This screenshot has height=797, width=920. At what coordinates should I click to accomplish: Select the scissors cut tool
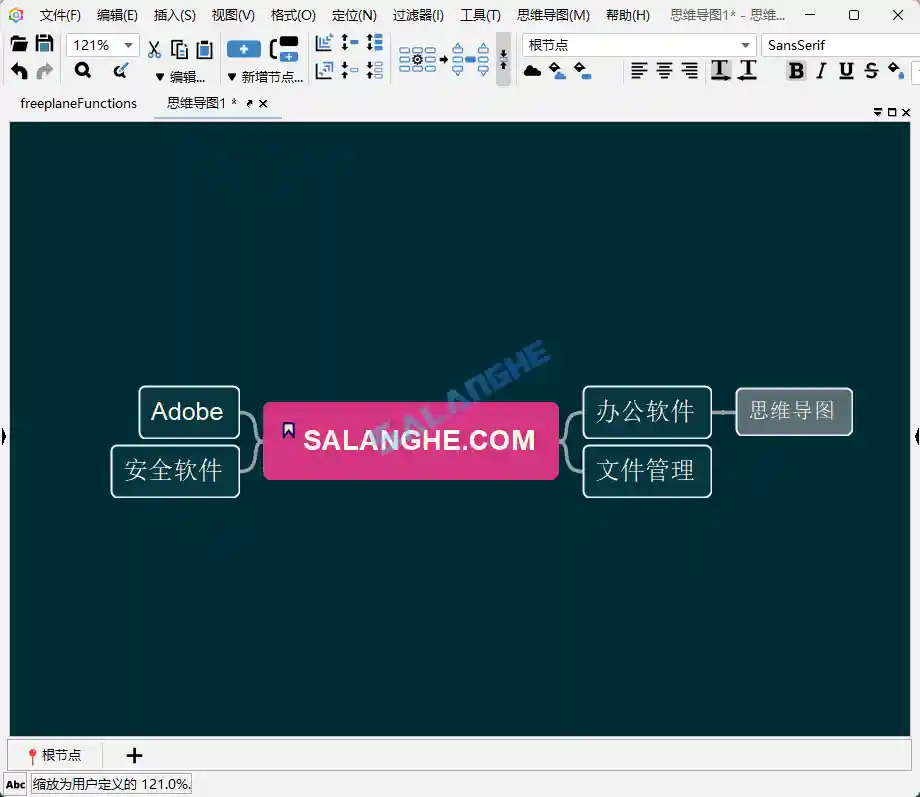pos(154,48)
